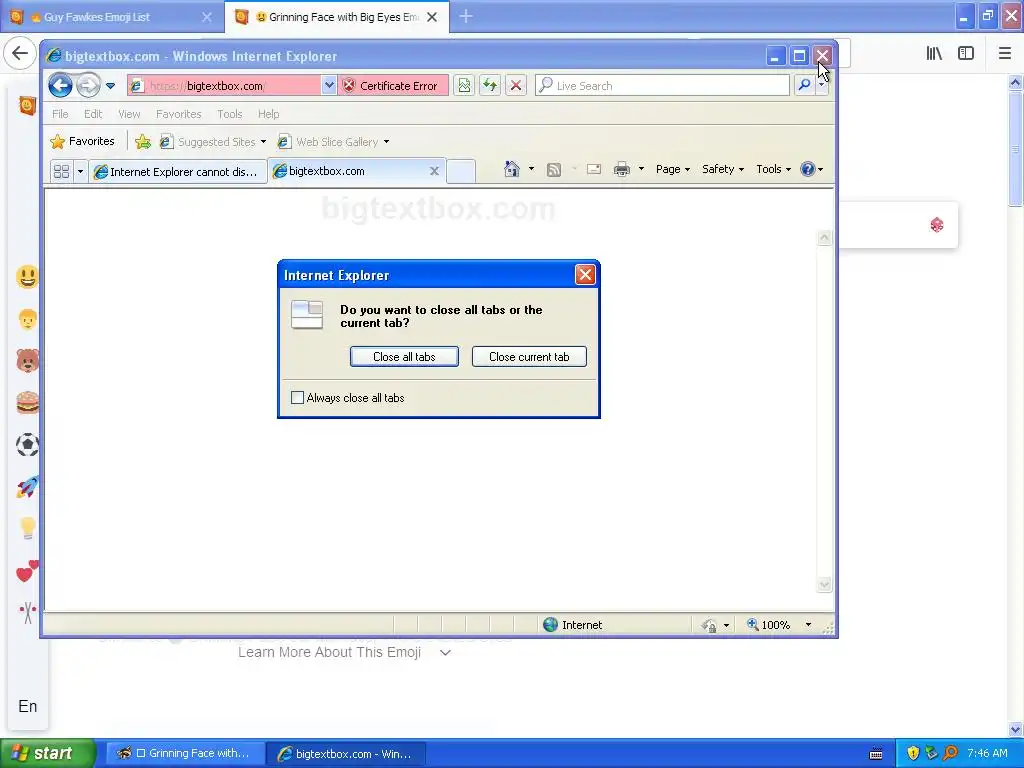The image size is (1024, 768).
Task: Open the Favorites menu in menu bar
Action: (x=178, y=114)
